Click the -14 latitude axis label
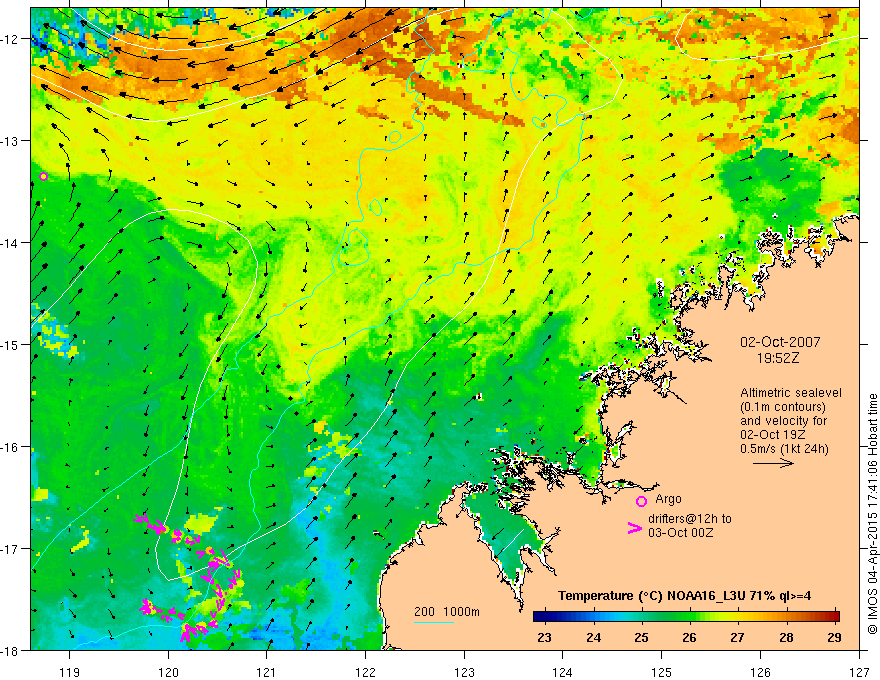Screen dimensions: 880x680 [x=11, y=243]
